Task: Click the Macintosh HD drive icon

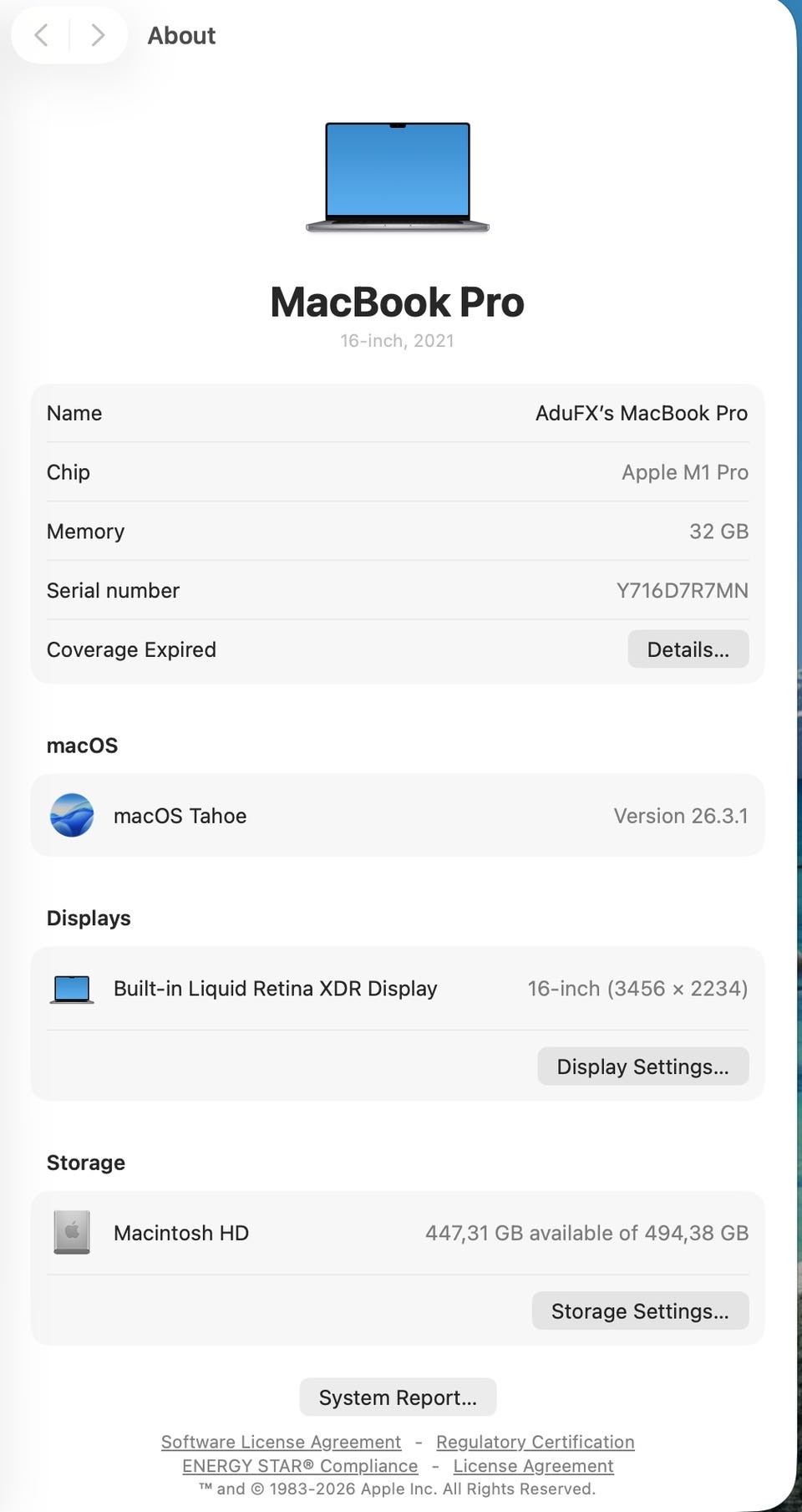Action: pos(72,1233)
